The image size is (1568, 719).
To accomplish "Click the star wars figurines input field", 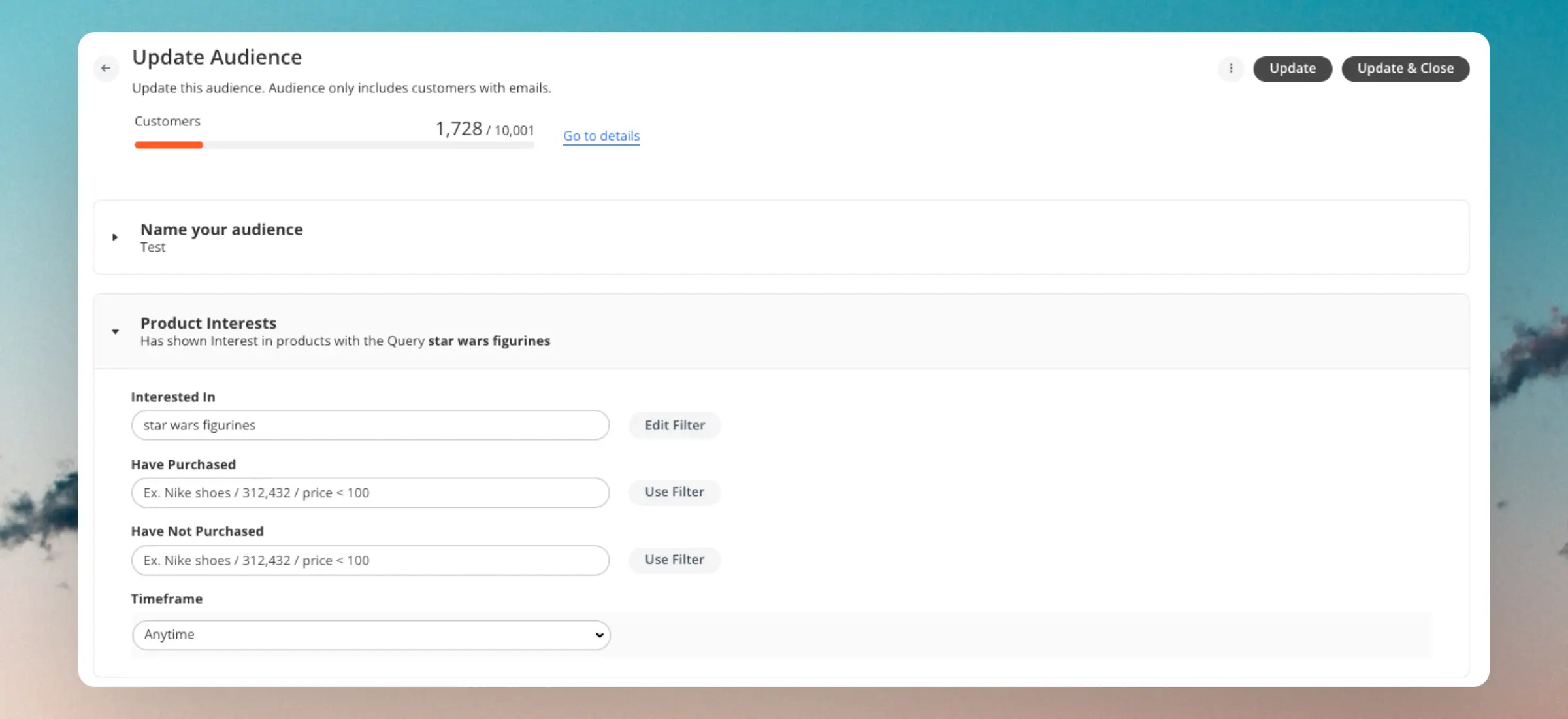I will [369, 425].
